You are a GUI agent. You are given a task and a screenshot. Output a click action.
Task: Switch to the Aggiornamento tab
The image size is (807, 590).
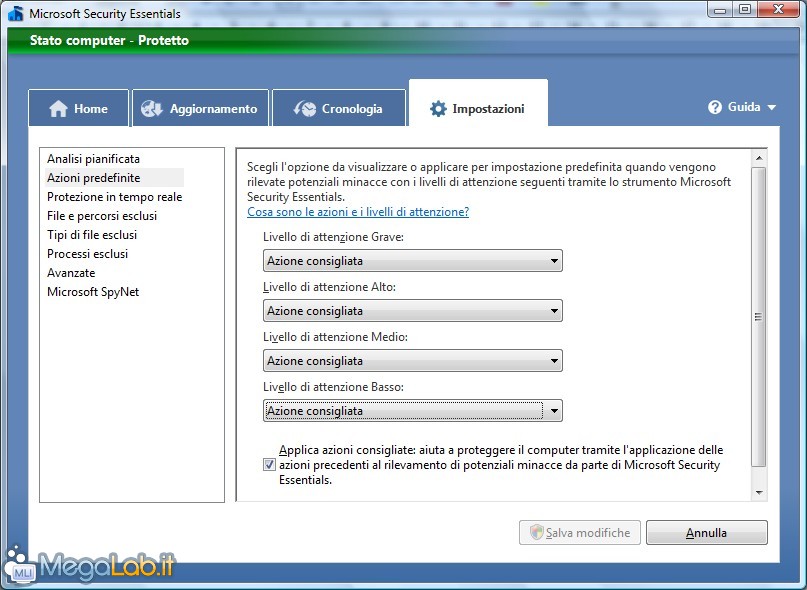(x=200, y=108)
